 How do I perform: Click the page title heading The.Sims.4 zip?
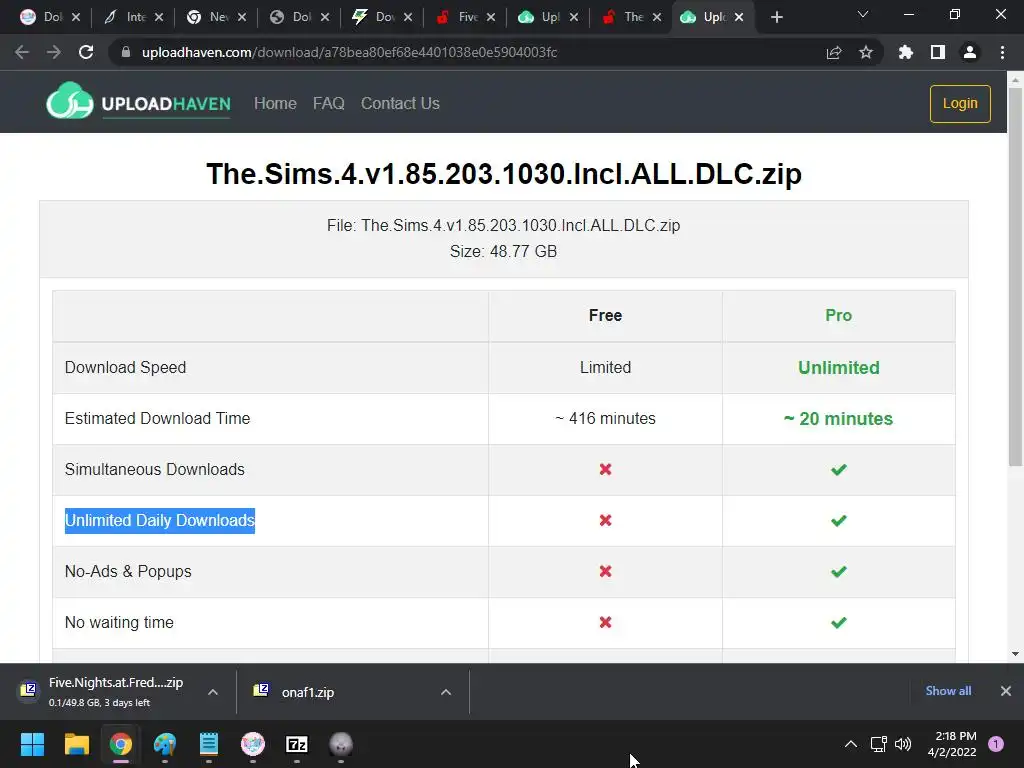pyautogui.click(x=504, y=174)
